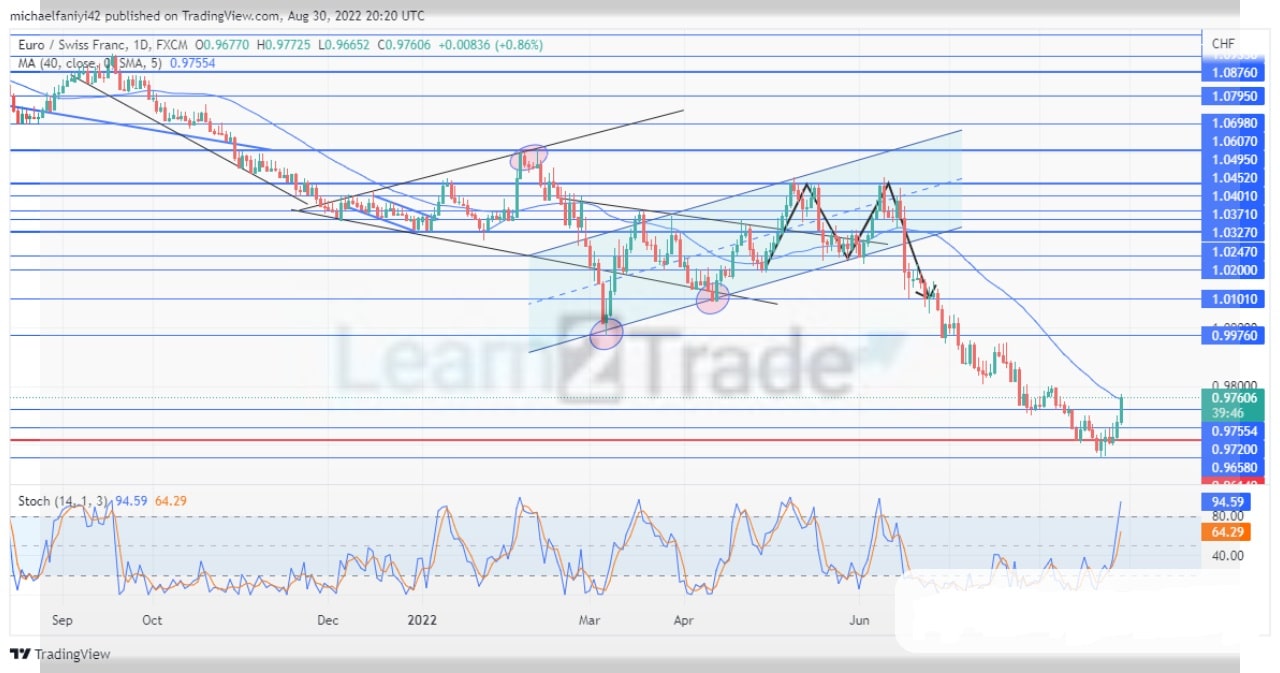
Task: Click the open value O0.96770
Action: pos(224,45)
